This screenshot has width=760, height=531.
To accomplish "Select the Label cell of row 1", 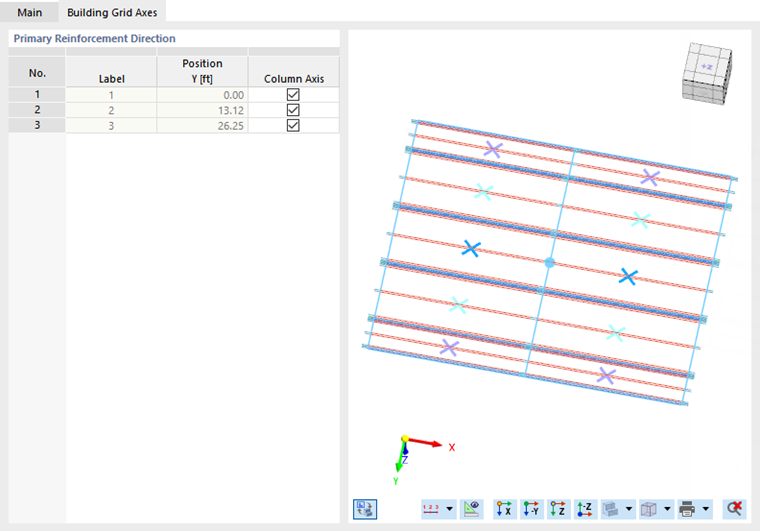I will (111, 95).
